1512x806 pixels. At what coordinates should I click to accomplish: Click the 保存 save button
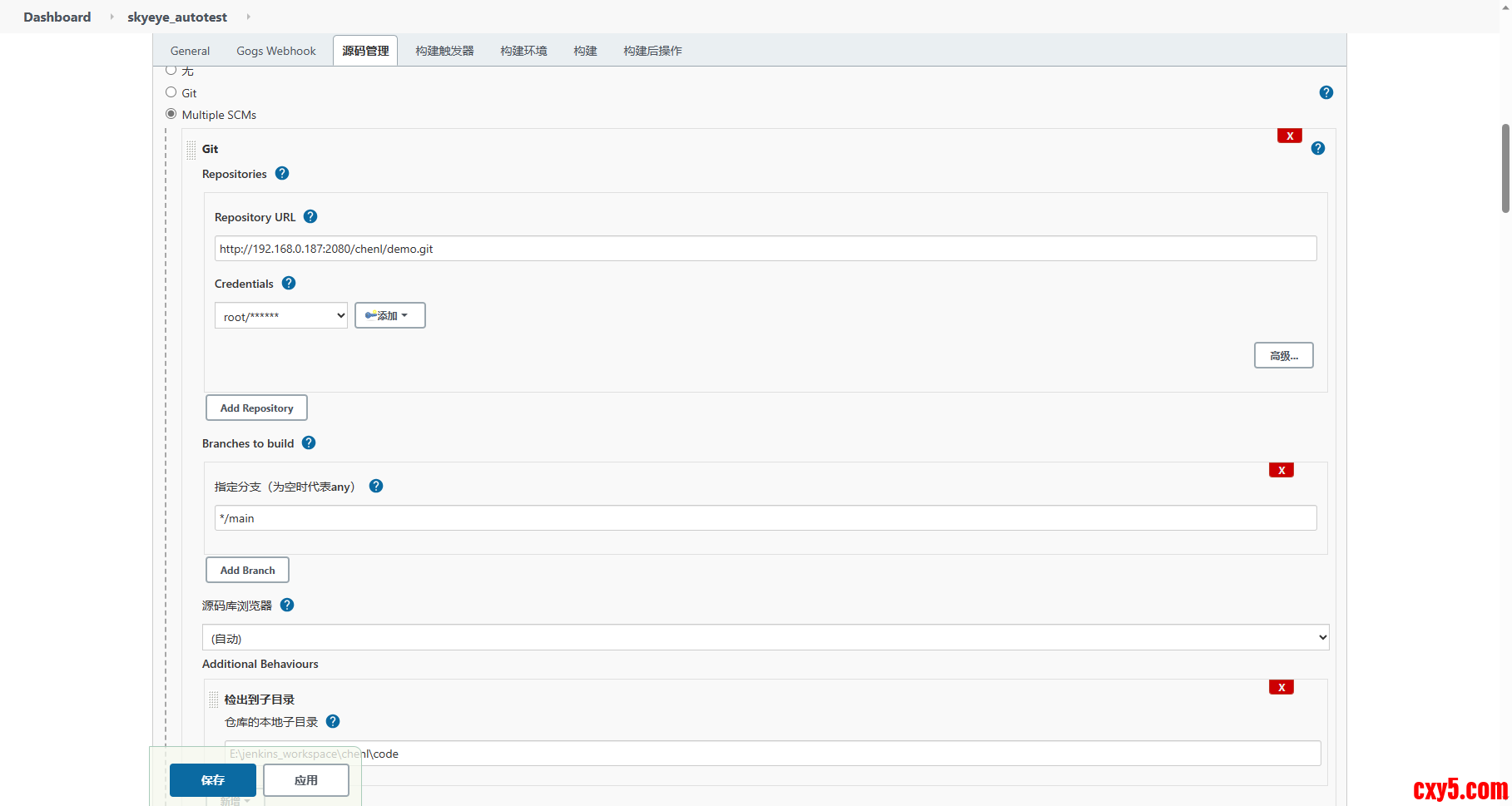pyautogui.click(x=212, y=780)
